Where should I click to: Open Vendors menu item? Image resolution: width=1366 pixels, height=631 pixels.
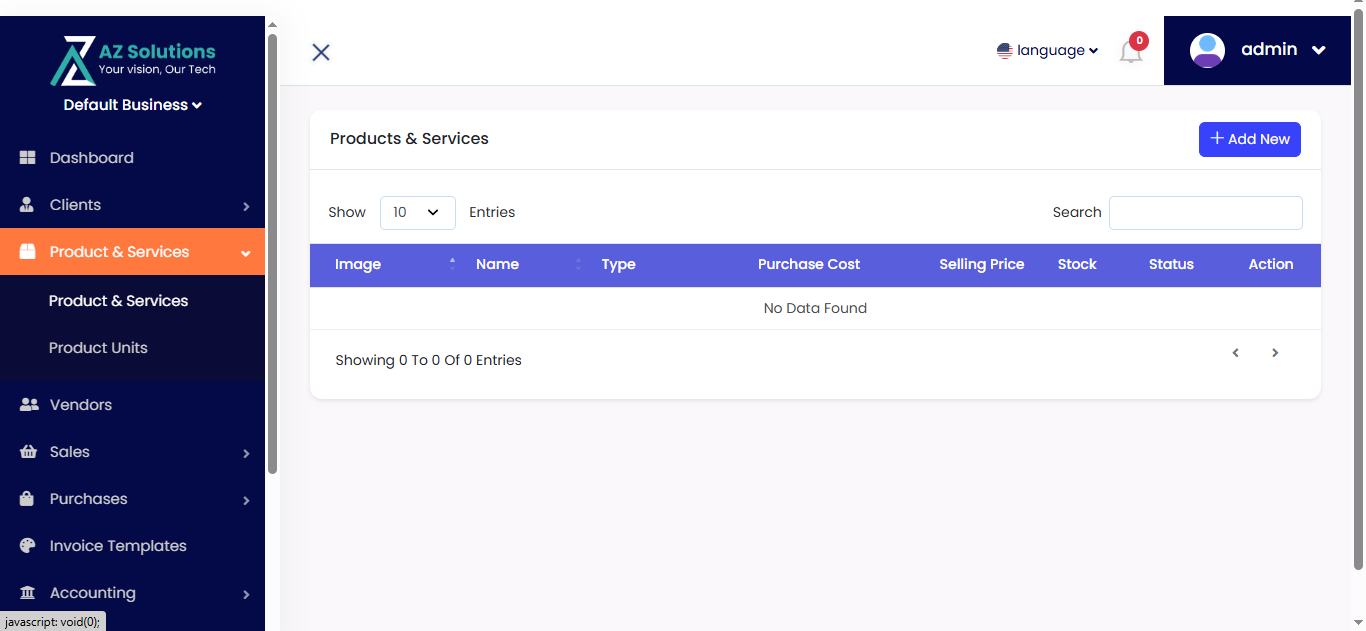132,405
